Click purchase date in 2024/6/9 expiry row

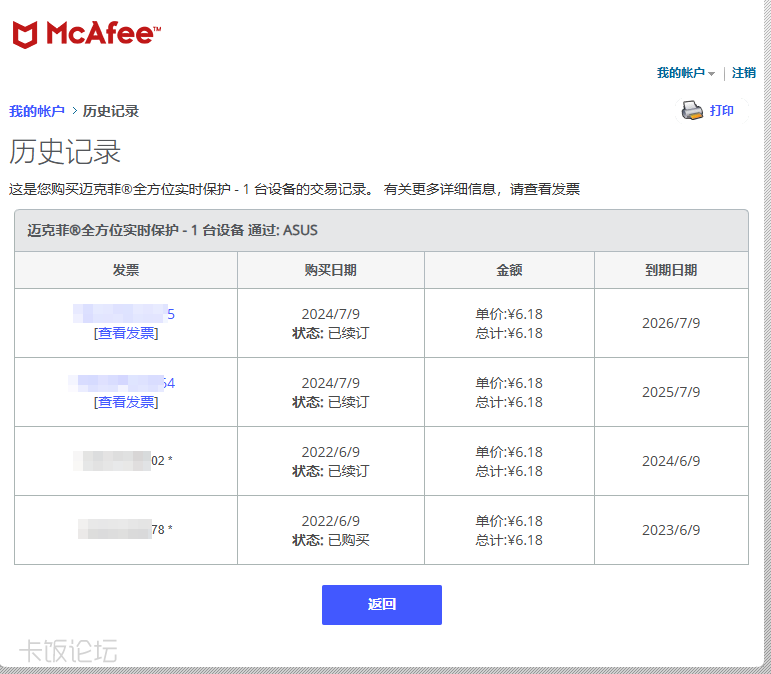click(330, 452)
